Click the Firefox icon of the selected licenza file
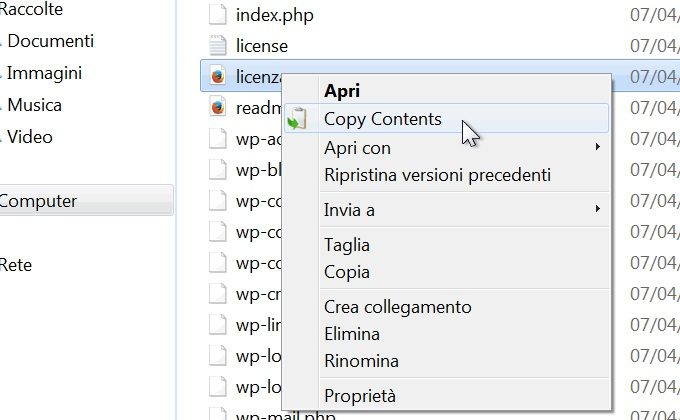The image size is (680, 420). (218, 77)
